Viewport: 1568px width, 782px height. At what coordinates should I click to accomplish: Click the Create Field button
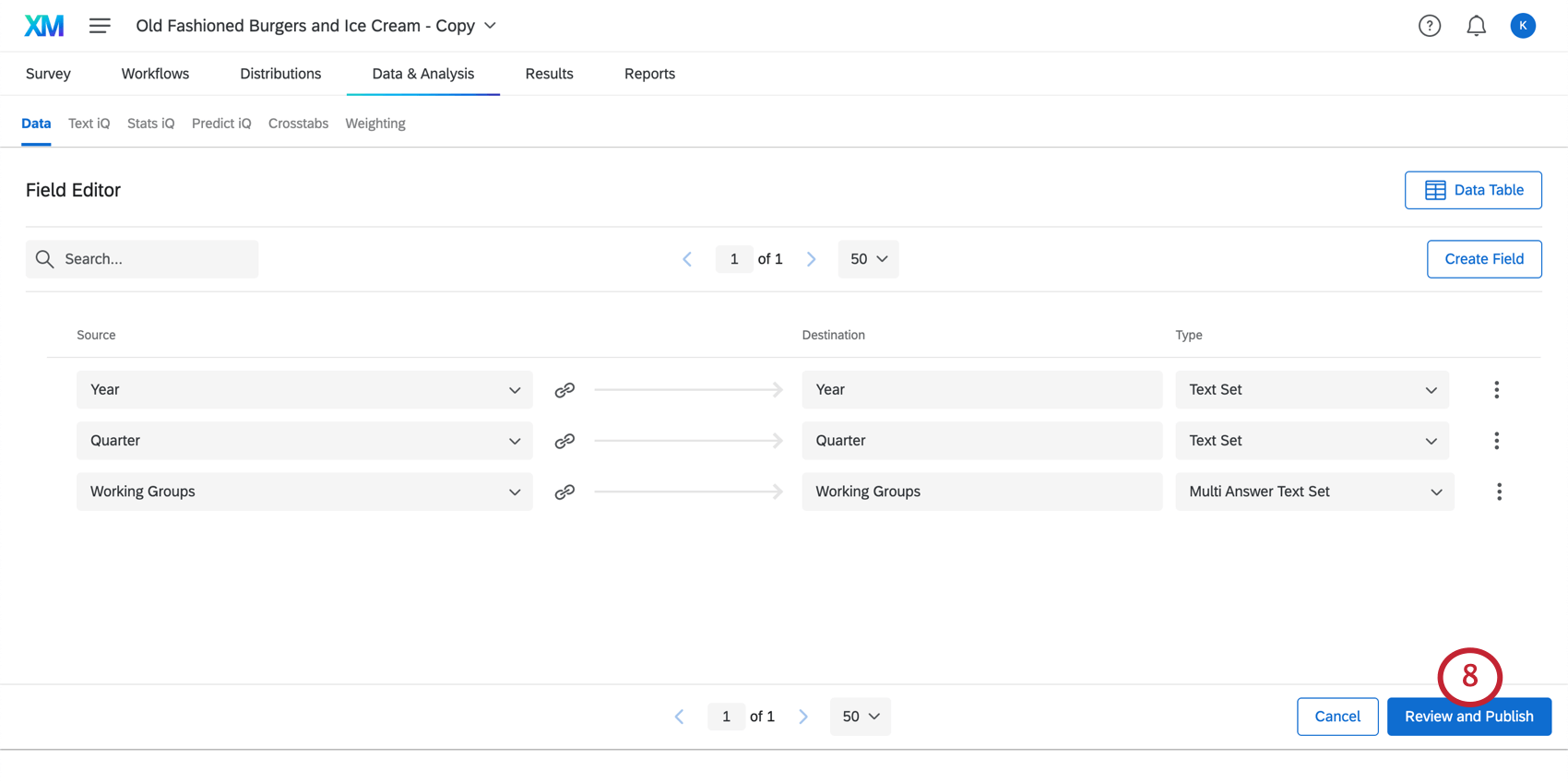pos(1483,259)
